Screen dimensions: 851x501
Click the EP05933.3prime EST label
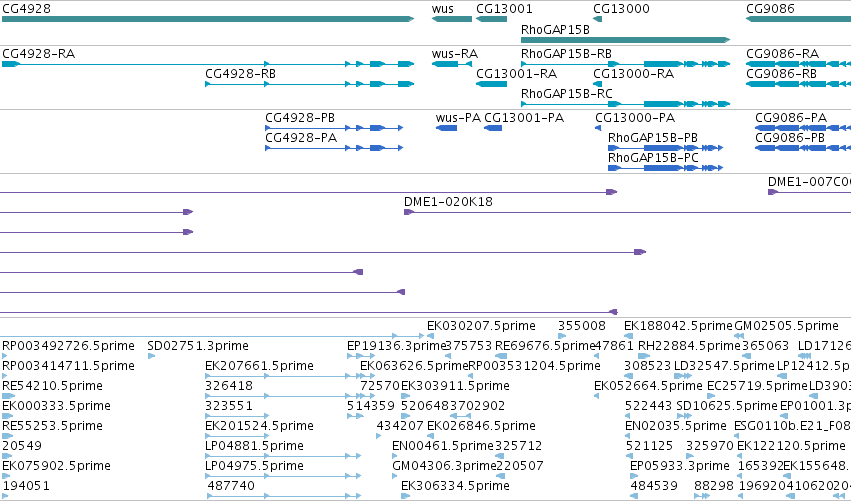coord(679,466)
